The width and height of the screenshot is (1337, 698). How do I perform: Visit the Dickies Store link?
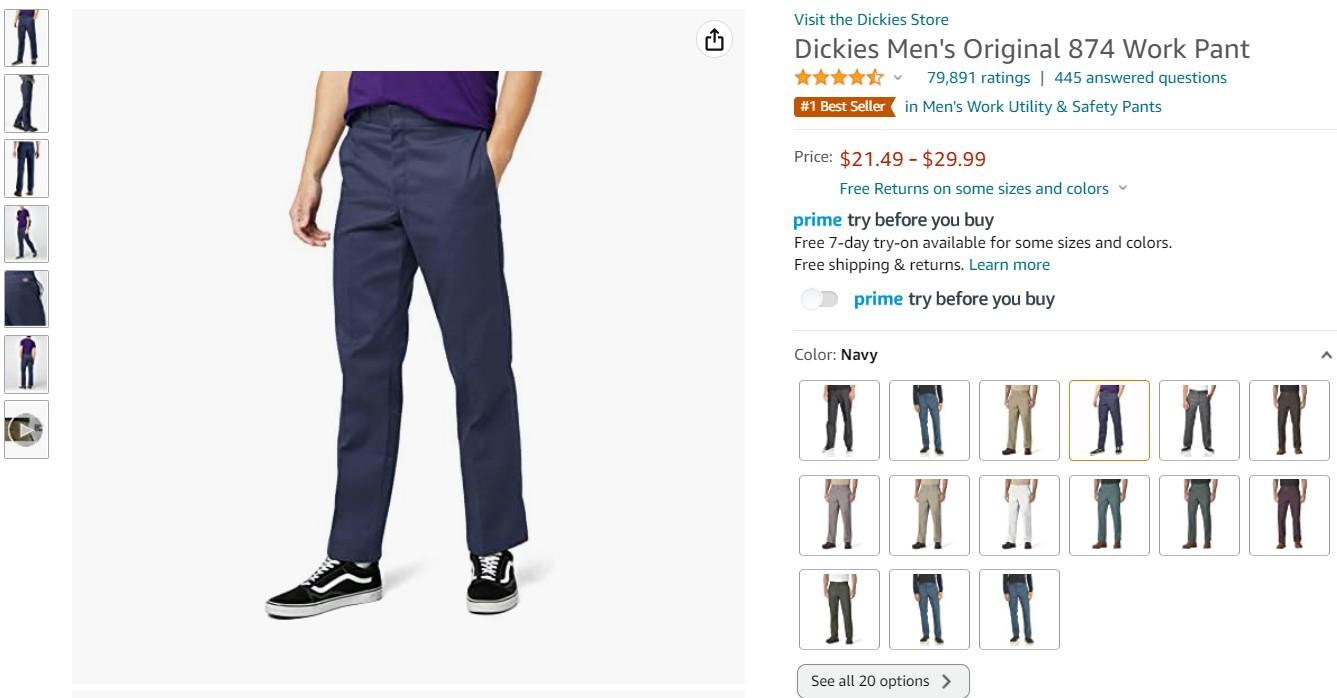coord(871,19)
